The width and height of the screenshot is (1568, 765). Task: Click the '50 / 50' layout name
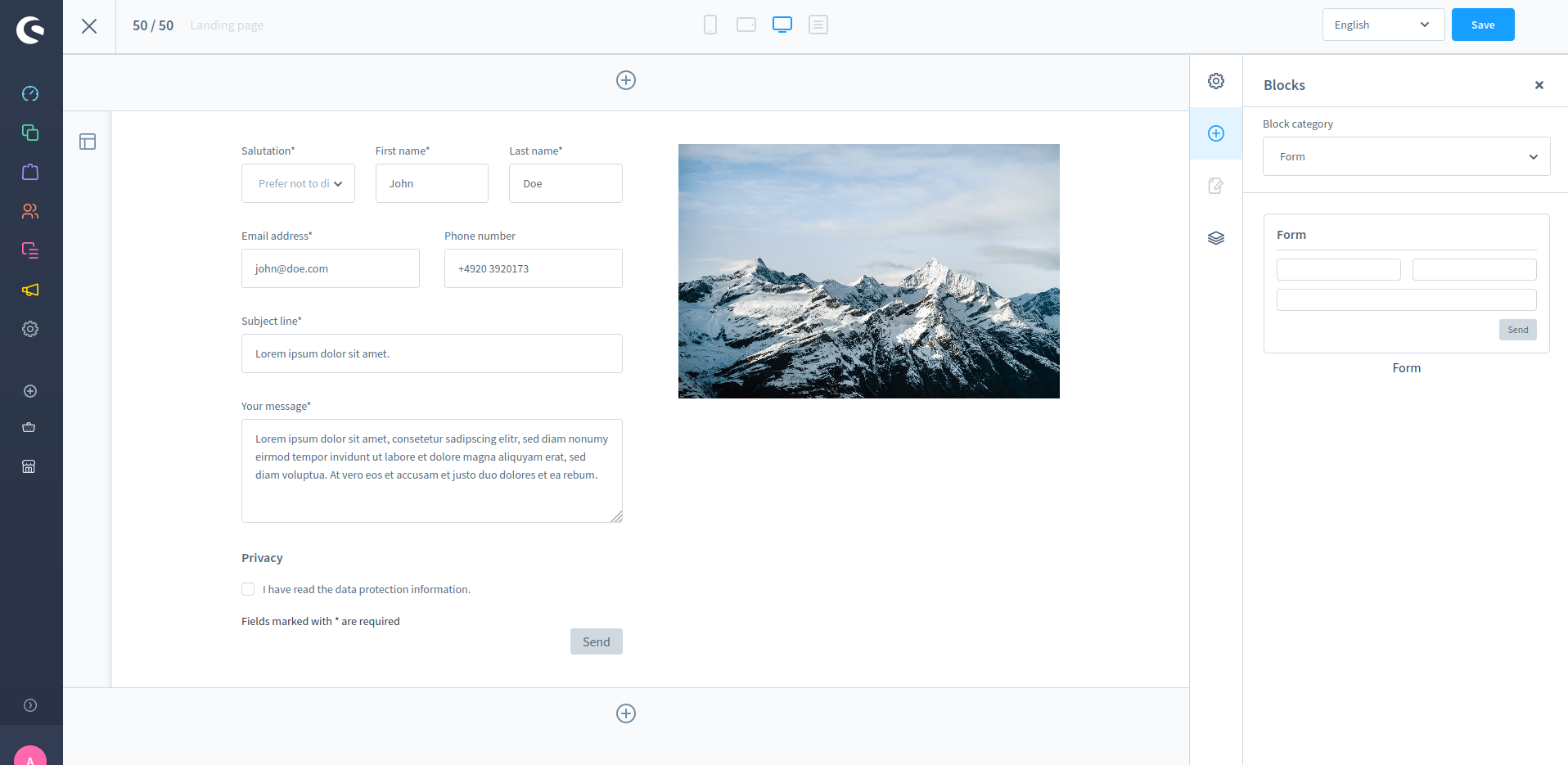[x=153, y=25]
